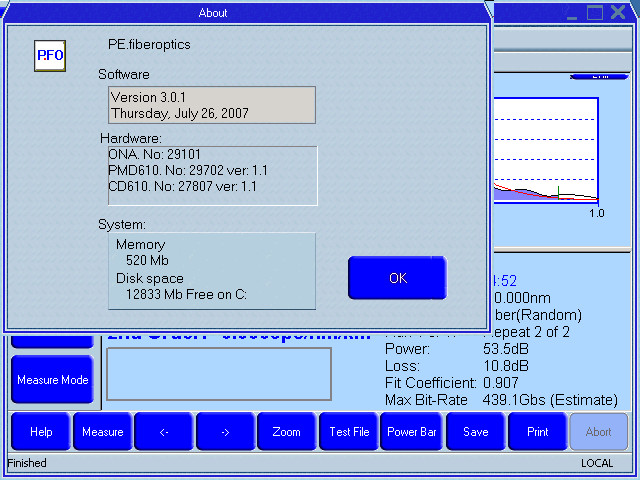Screen dimensions: 640x480
Task: Select 'ONA. No: 29101' hardware line
Action: pos(154,154)
